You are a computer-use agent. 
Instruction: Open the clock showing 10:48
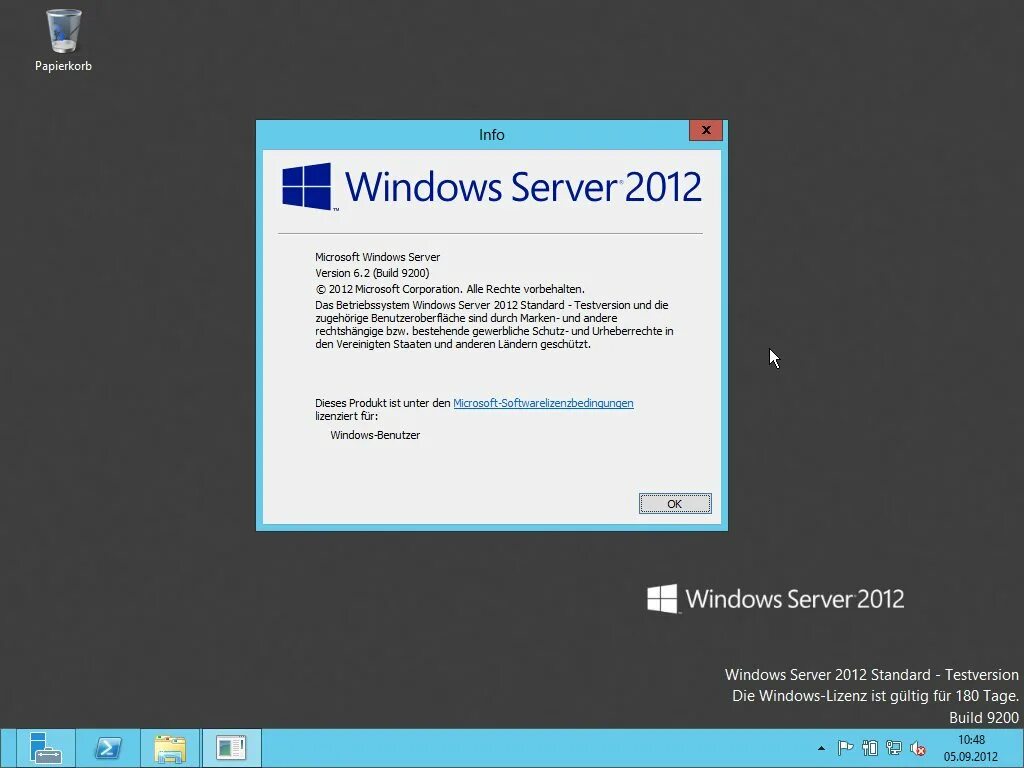coord(971,740)
